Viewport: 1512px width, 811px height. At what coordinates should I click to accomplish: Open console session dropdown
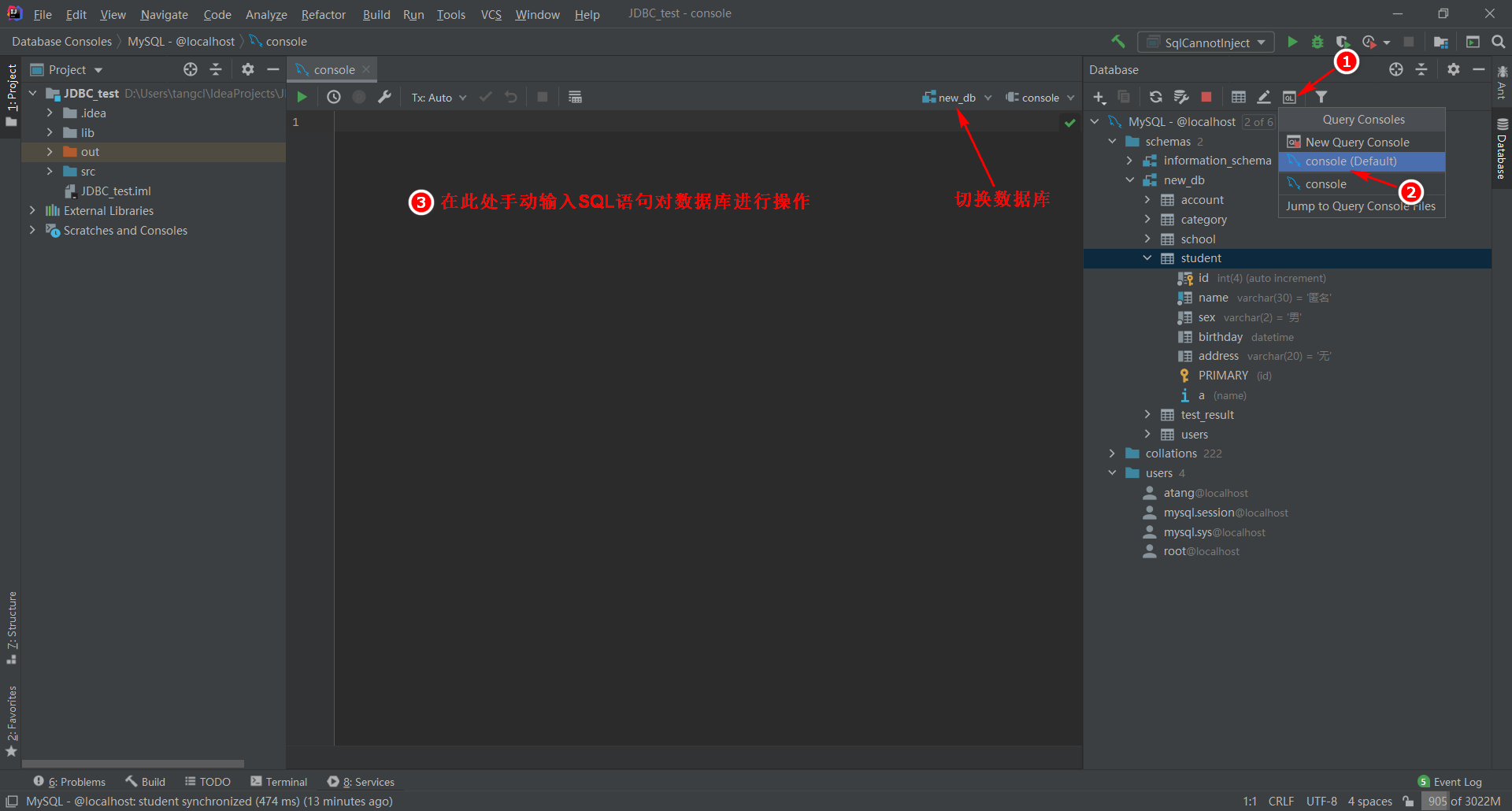[1039, 98]
